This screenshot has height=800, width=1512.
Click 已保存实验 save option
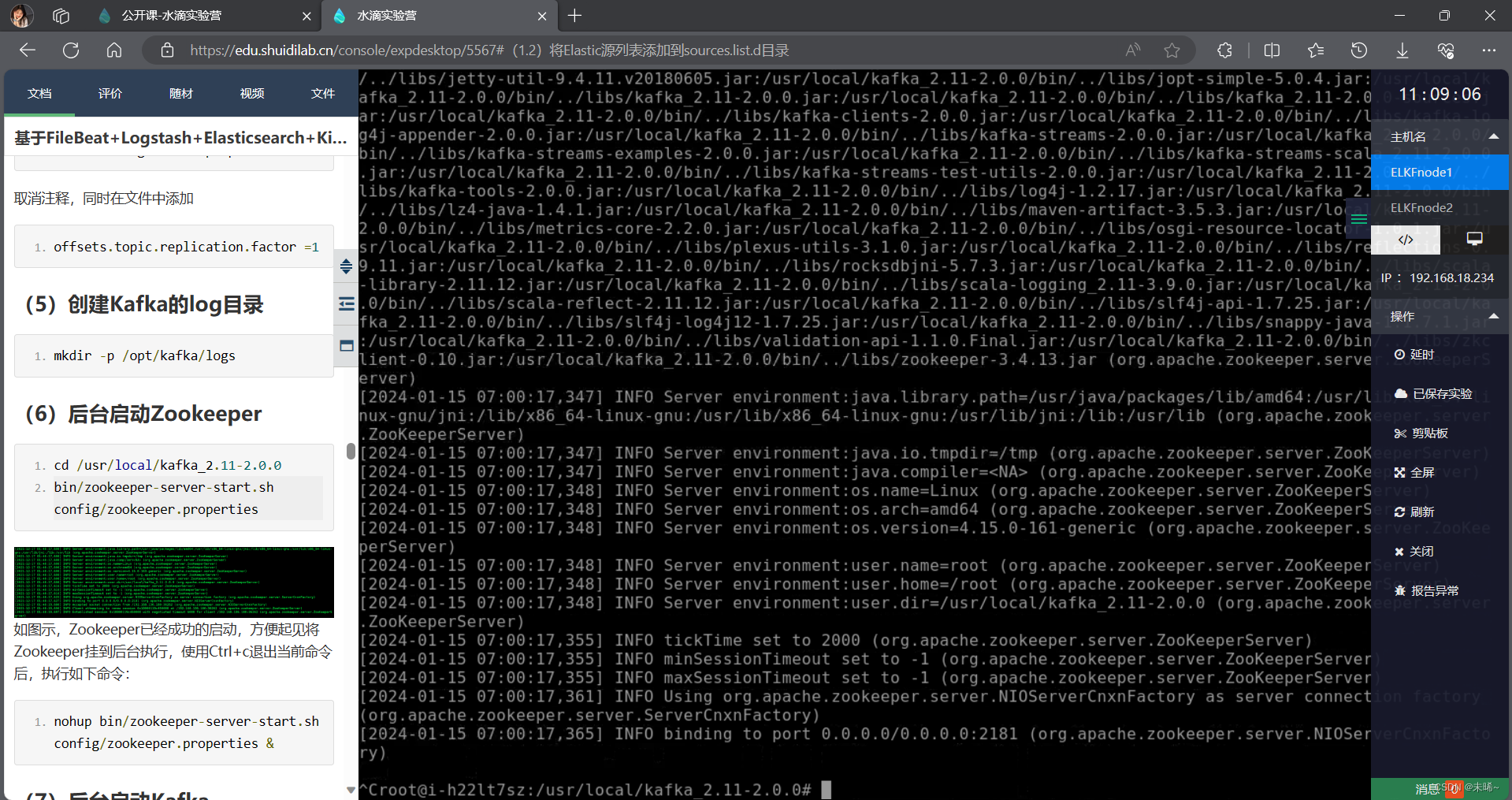tap(1433, 394)
